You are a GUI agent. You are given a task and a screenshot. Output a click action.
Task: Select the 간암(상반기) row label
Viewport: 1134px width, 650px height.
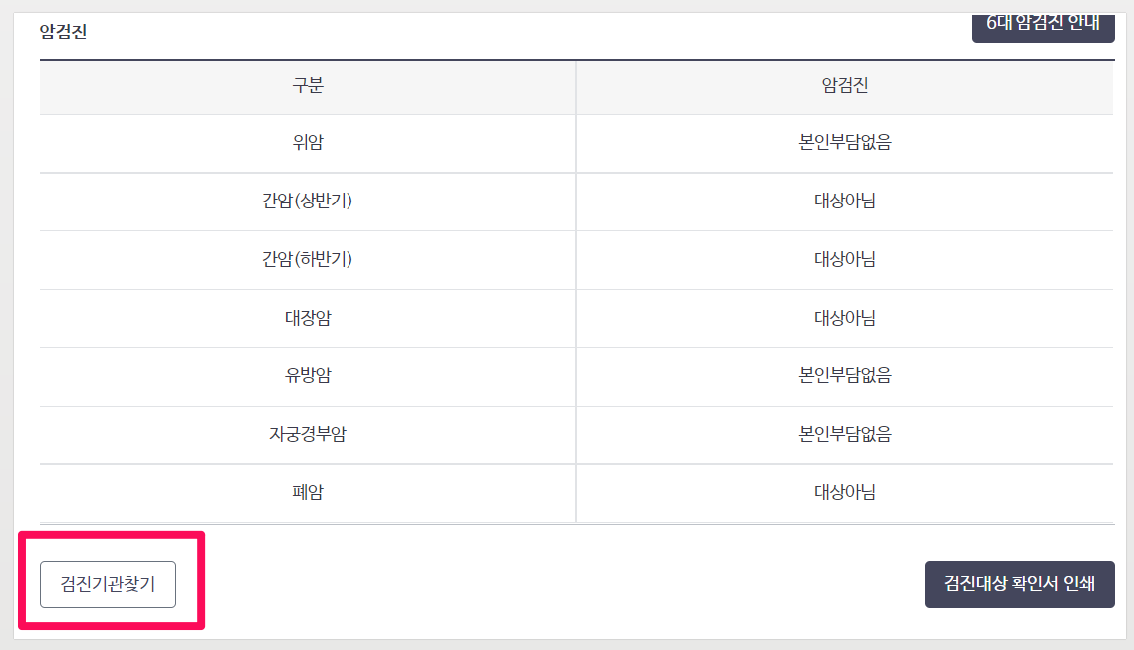click(307, 200)
